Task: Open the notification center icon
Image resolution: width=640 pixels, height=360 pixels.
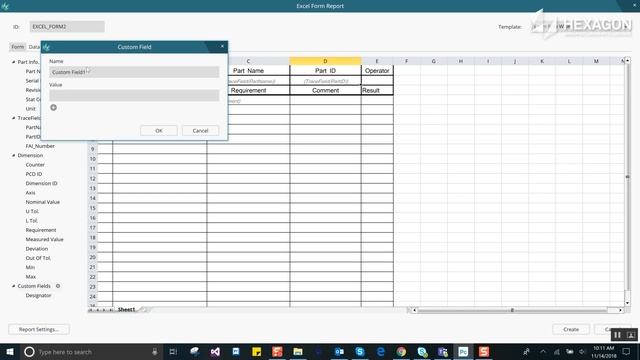Action: (627, 352)
